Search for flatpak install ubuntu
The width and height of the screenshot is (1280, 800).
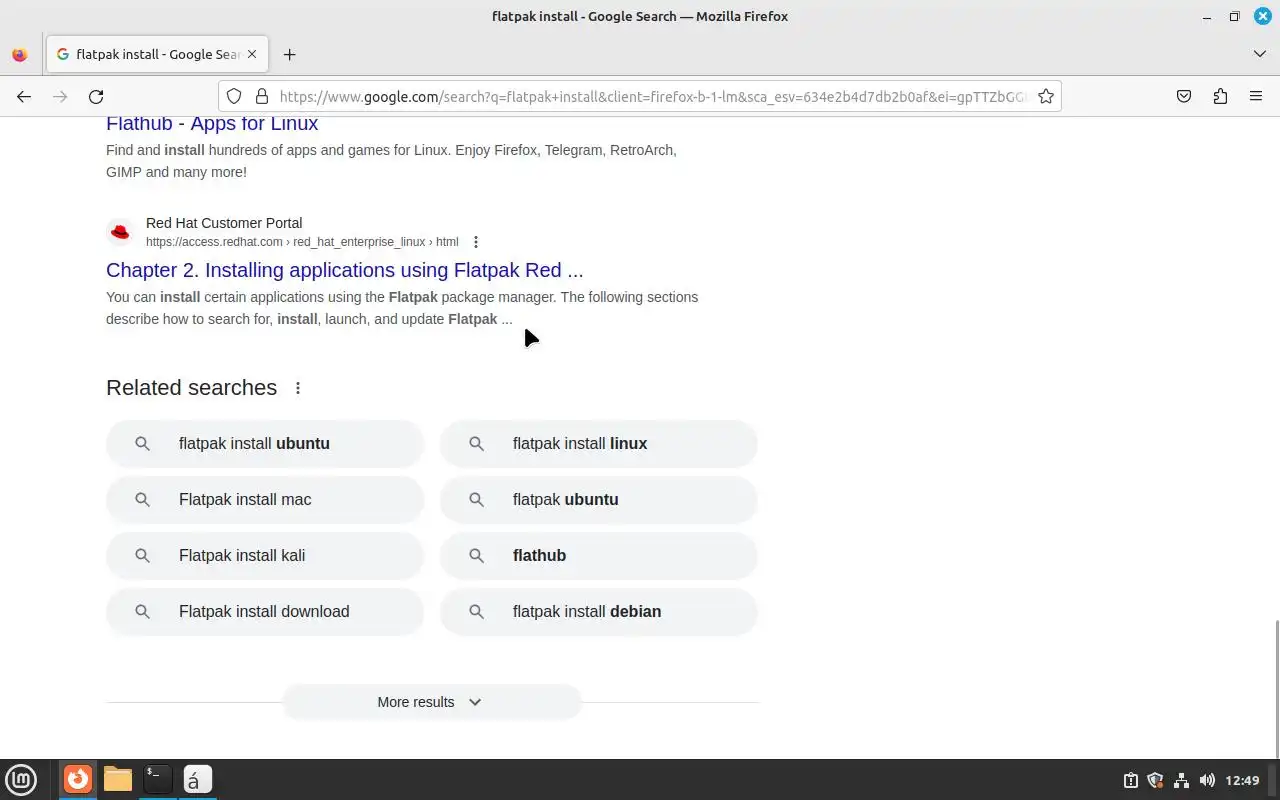point(265,443)
